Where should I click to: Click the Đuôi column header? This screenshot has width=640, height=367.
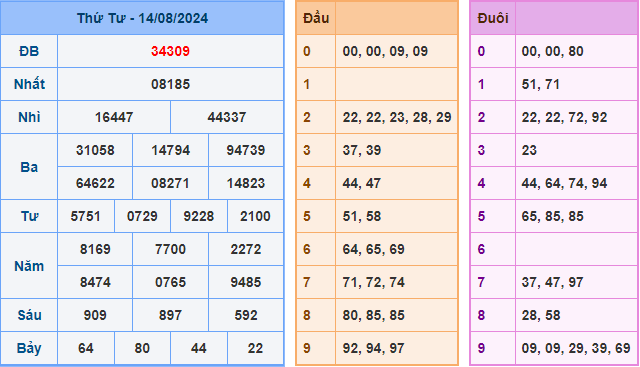493,18
